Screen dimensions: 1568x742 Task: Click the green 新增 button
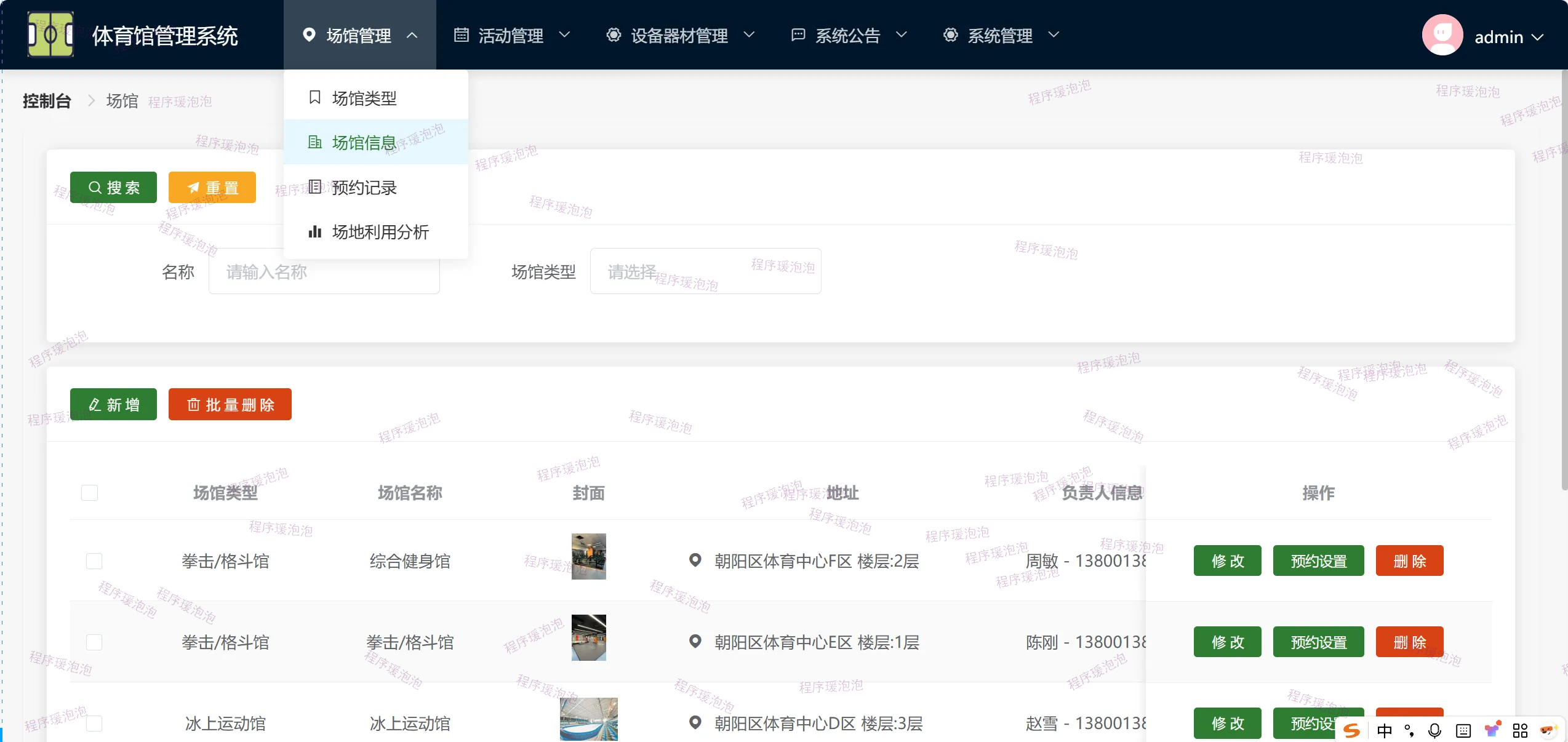coord(113,404)
